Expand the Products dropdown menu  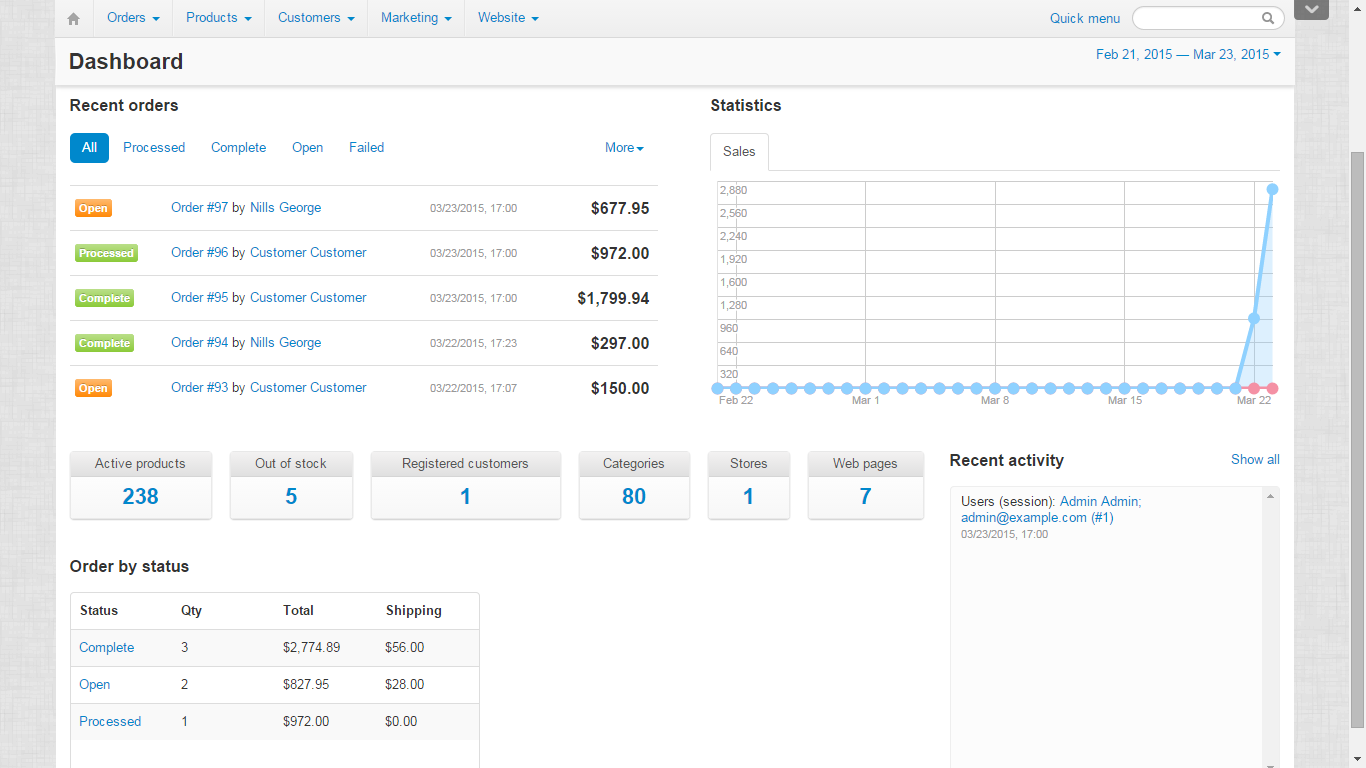coord(218,18)
